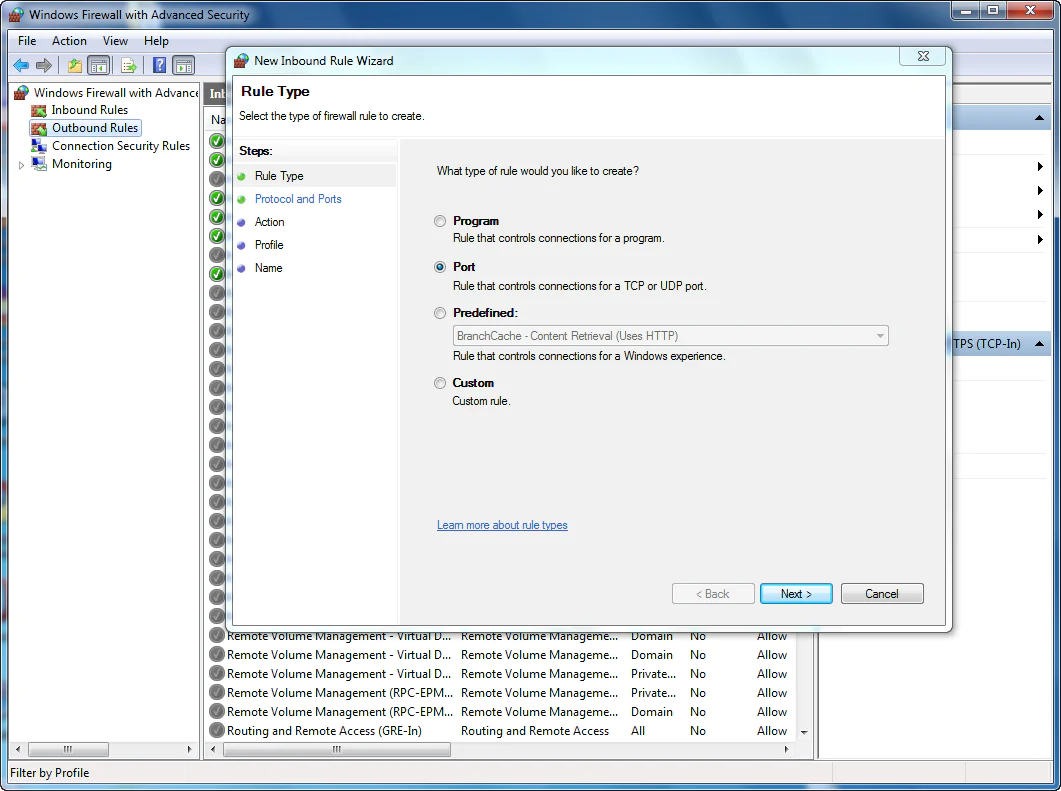Open the Action menu
The width and height of the screenshot is (1061, 791).
[x=69, y=41]
